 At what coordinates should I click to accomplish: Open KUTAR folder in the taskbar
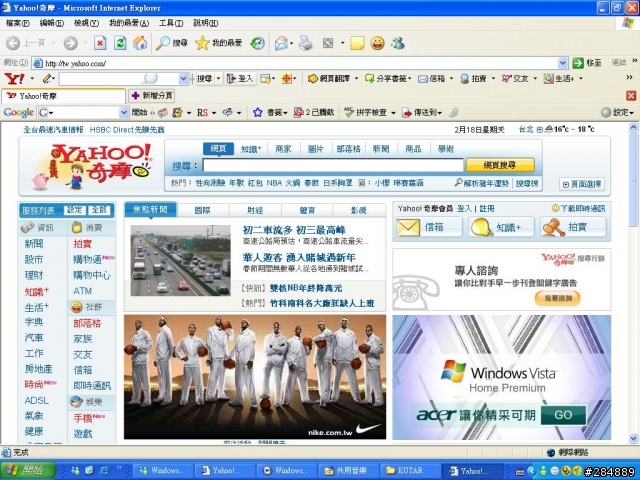coord(409,471)
